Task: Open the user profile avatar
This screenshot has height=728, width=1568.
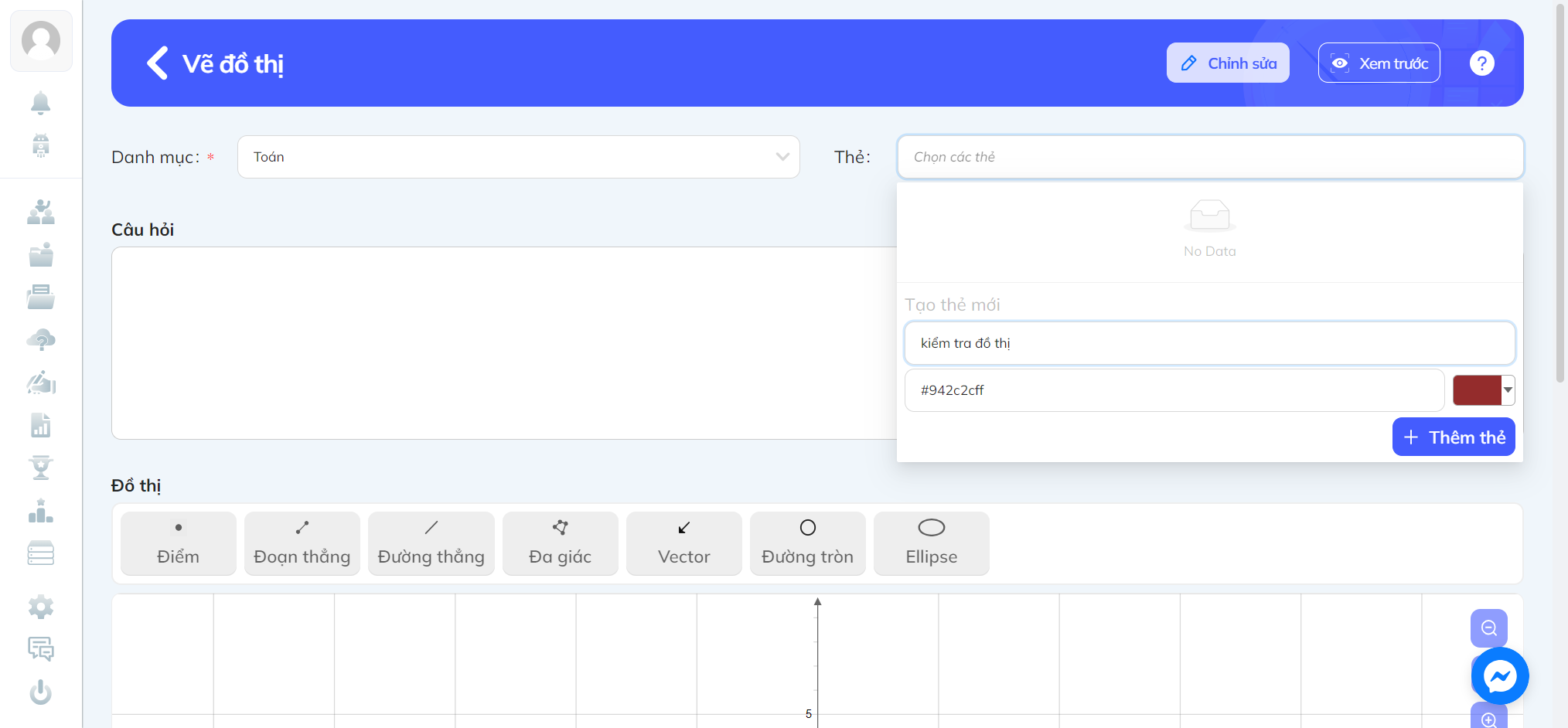Action: click(41, 41)
